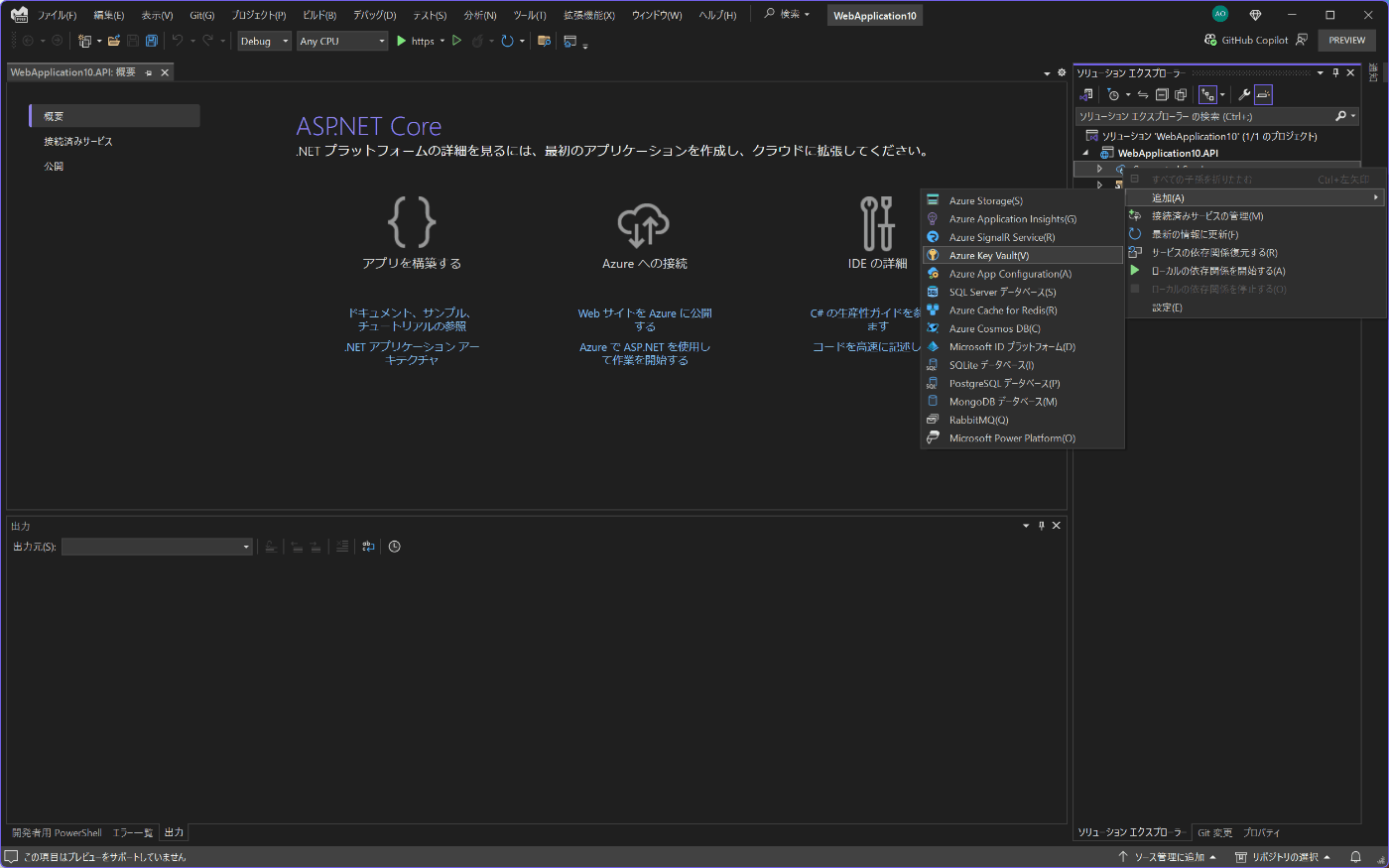Click the curly braces build app icon
1389x868 pixels.
(412, 222)
